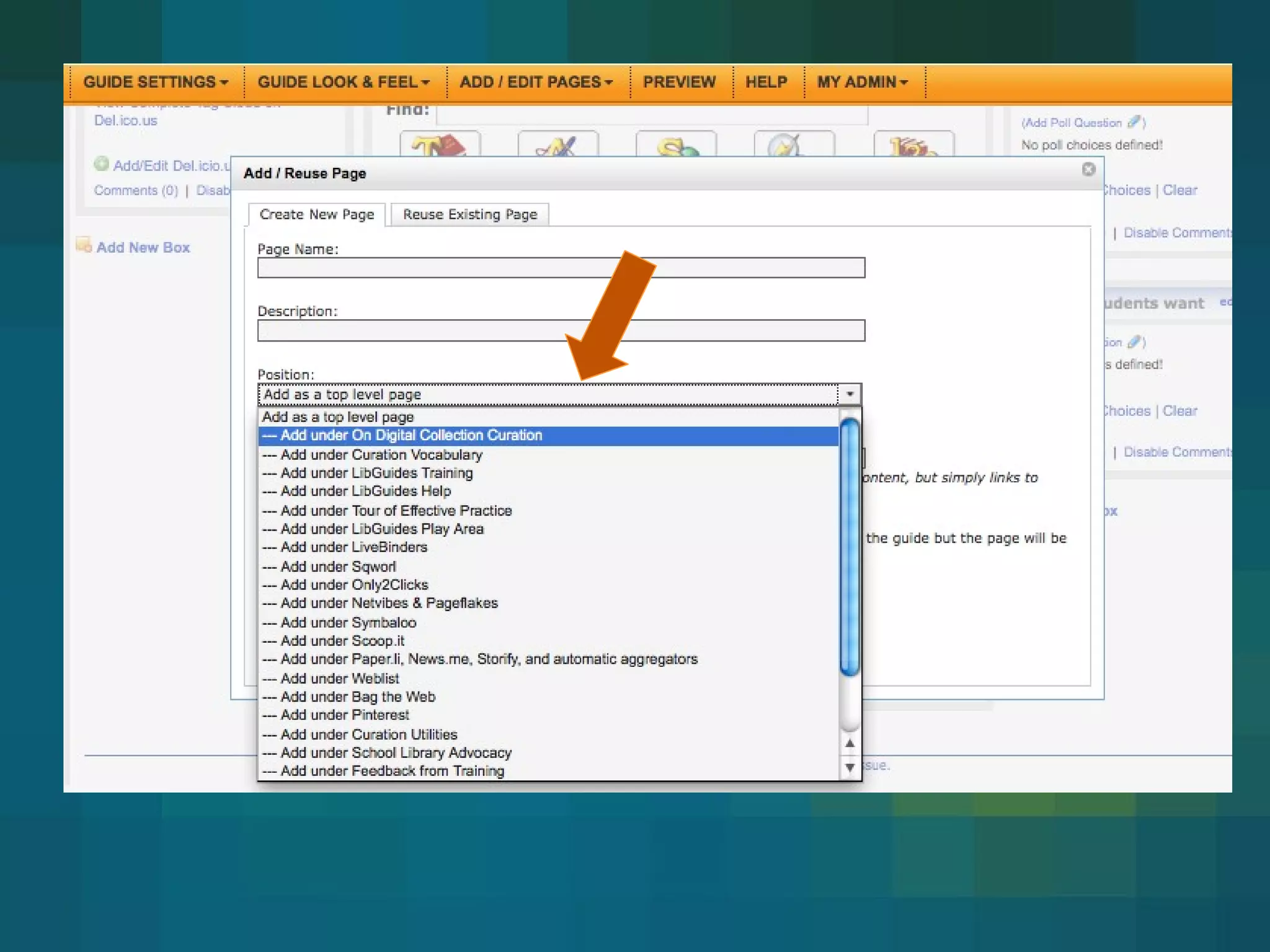Open the My Admin dropdown menu
Image resolution: width=1270 pixels, height=952 pixels.
862,82
